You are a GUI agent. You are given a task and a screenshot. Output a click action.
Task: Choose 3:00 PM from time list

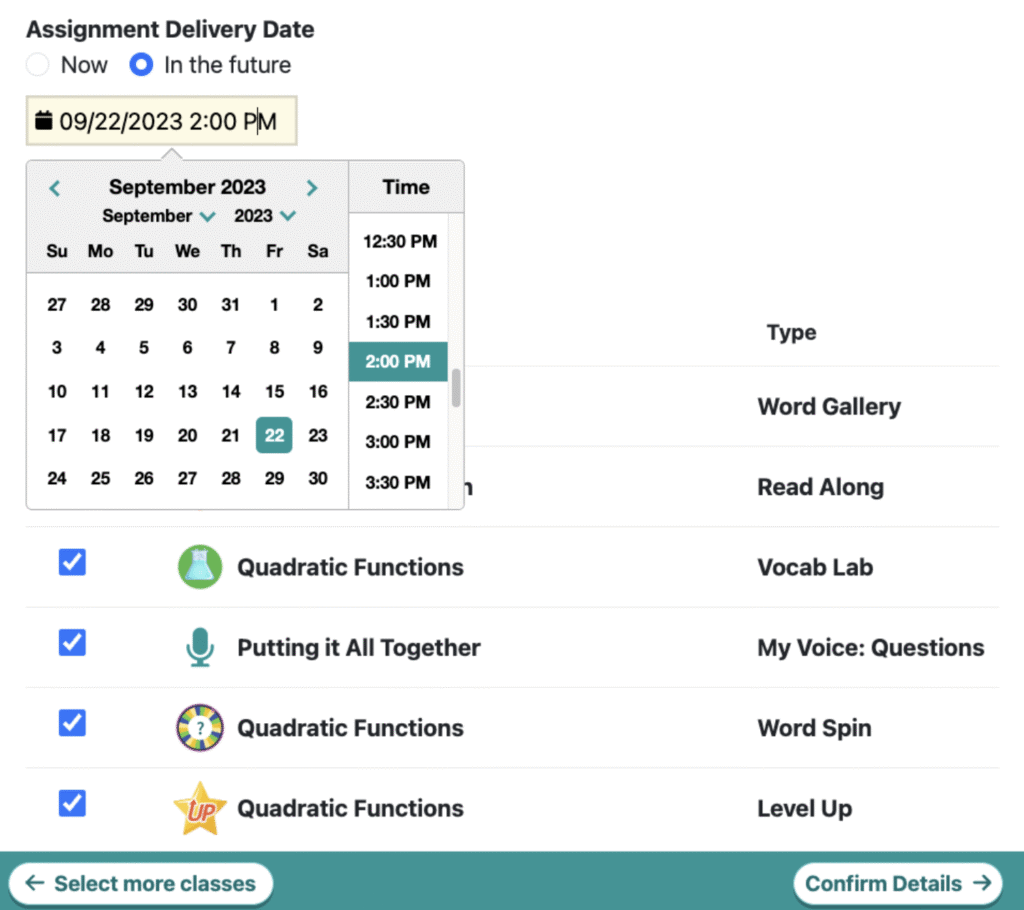[398, 442]
